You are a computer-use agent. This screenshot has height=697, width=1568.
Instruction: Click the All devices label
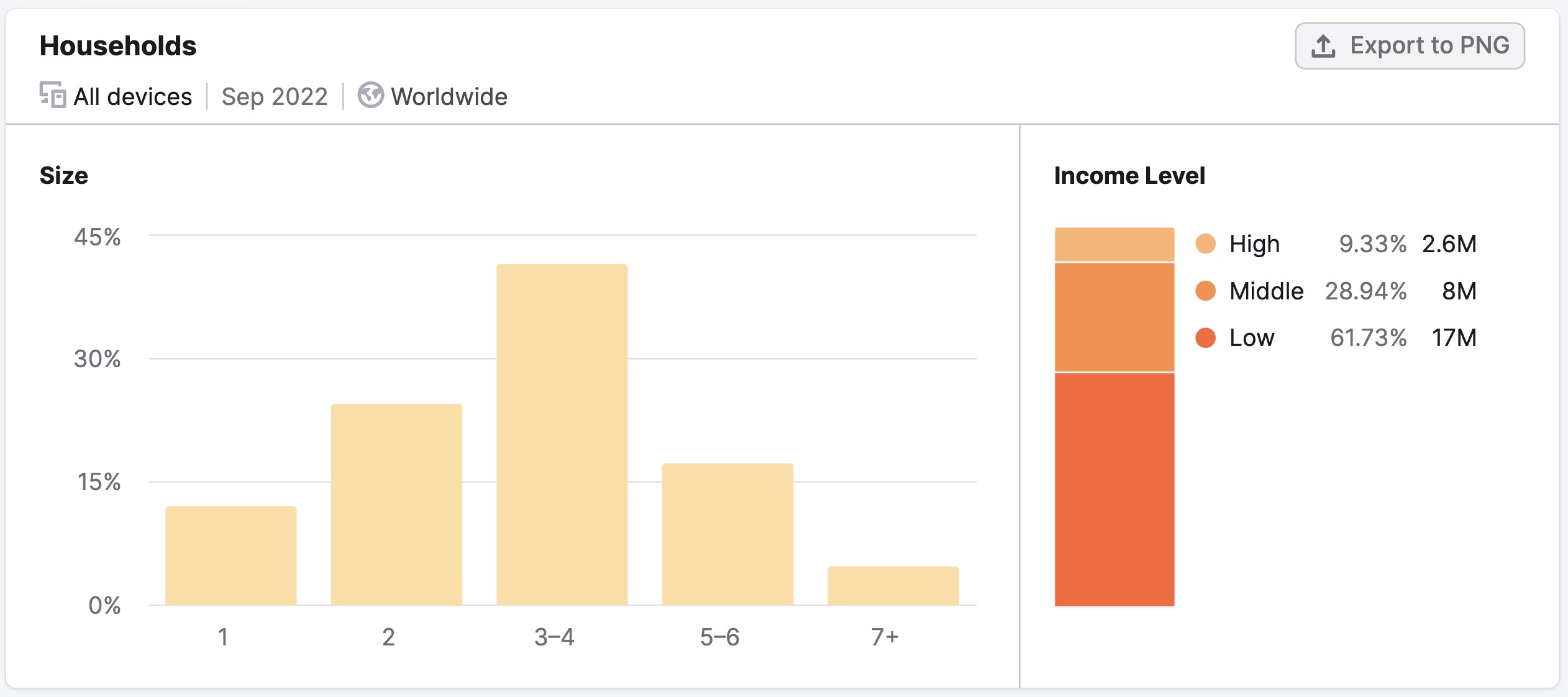click(133, 96)
